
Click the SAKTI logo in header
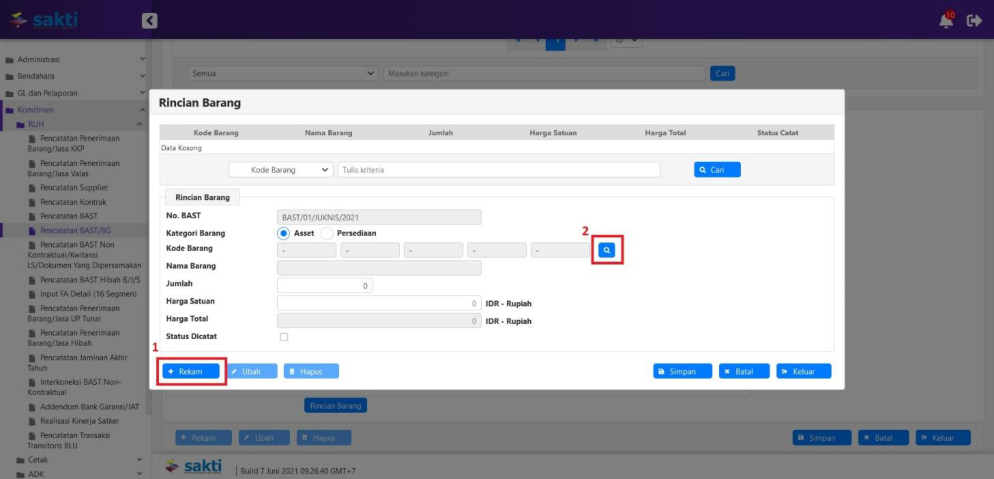pyautogui.click(x=45, y=20)
